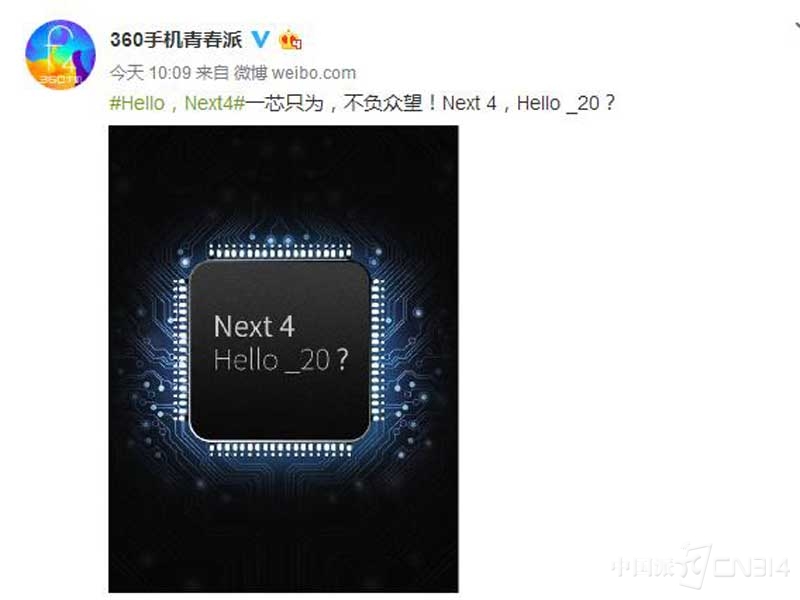The height and width of the screenshot is (600, 800).
Task: Expand the post options arrow at top right
Action: [x=796, y=24]
